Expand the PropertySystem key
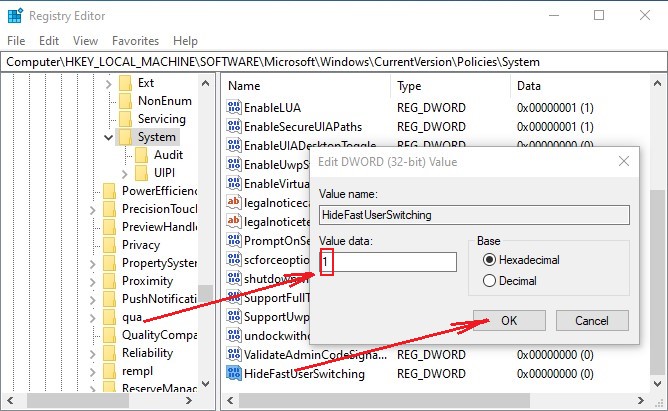The height and width of the screenshot is (411, 668). click(x=92, y=264)
